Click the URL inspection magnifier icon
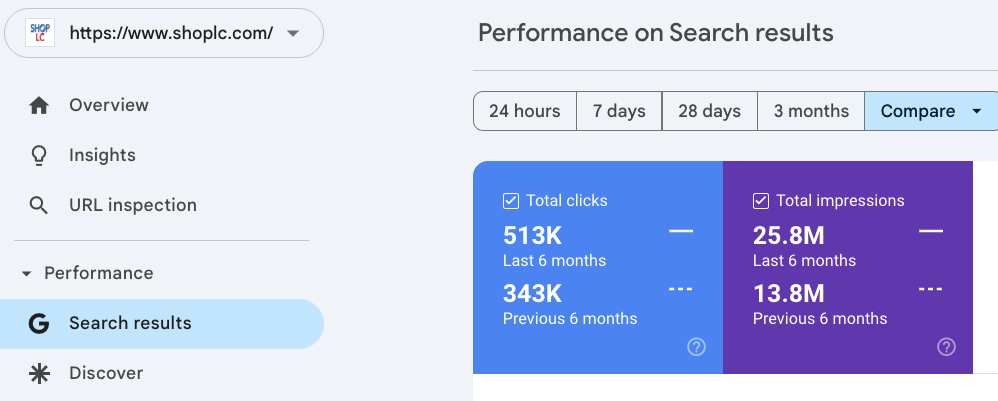This screenshot has height=401, width=998. [39, 205]
